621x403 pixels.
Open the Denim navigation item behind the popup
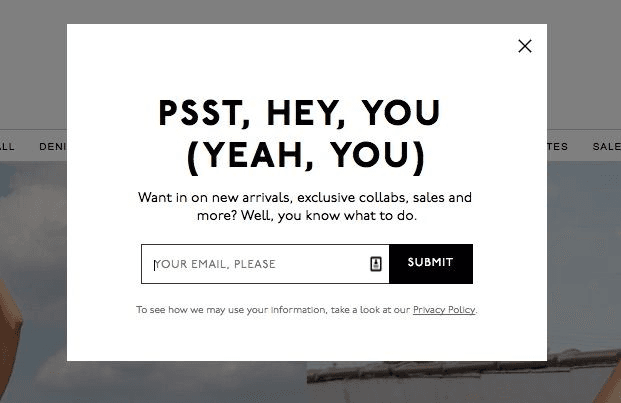(53, 146)
